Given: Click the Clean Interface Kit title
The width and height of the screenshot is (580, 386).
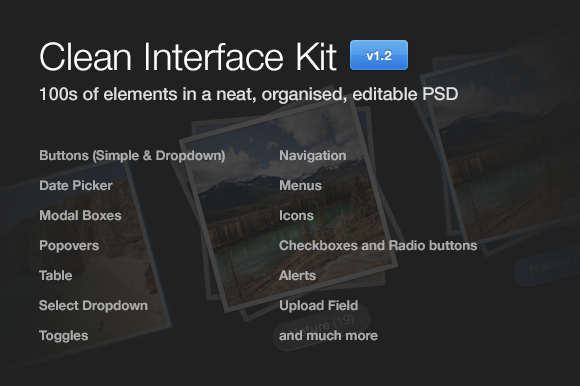Looking at the screenshot, I should click(188, 56).
